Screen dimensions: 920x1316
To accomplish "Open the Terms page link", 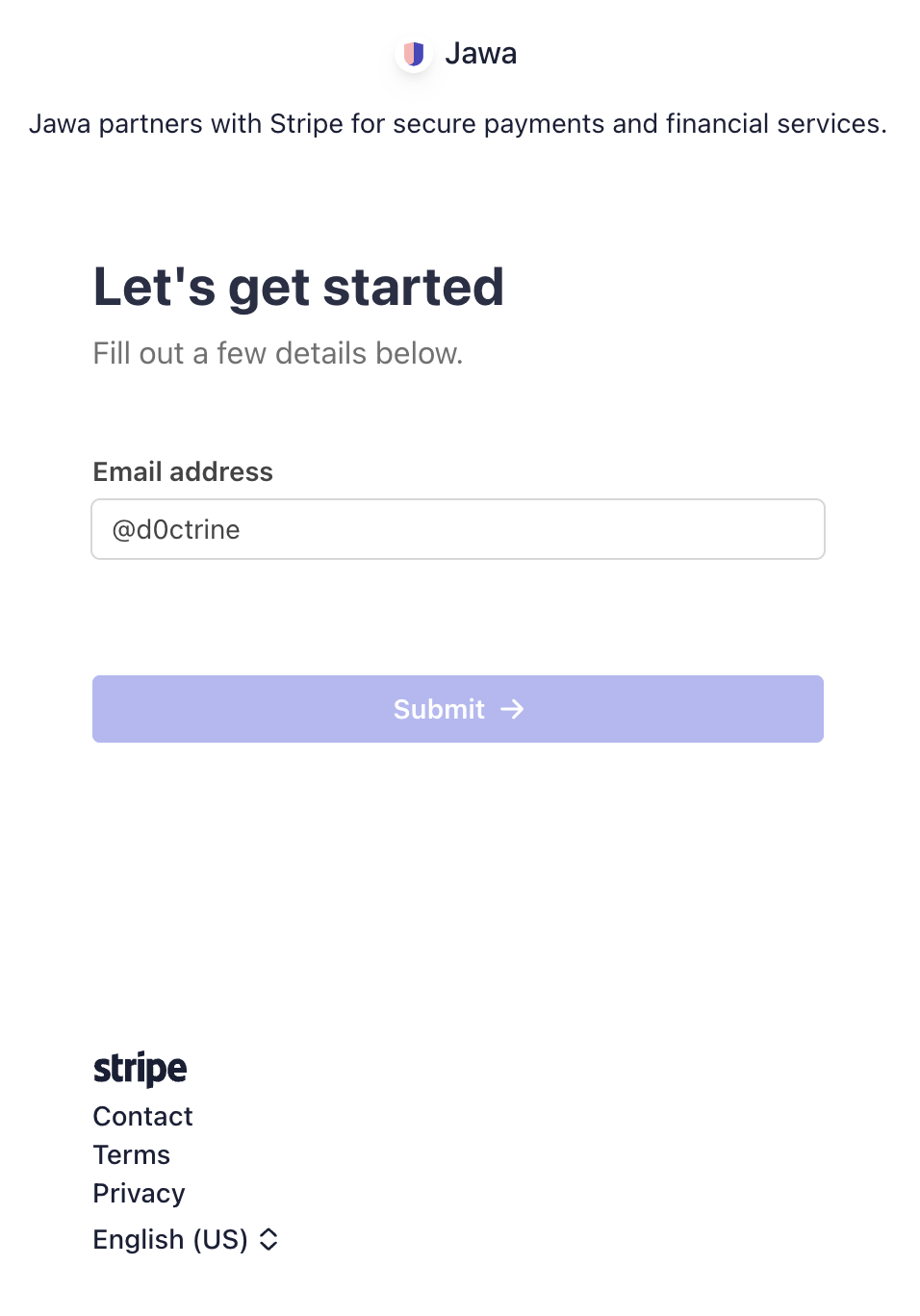I will [x=131, y=1155].
